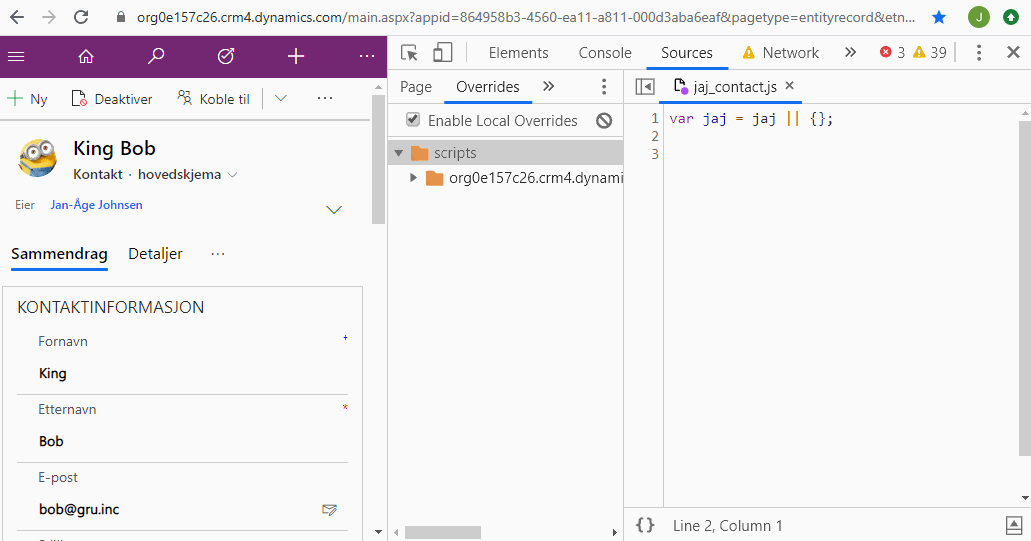The width and height of the screenshot is (1031, 541).
Task: Open the Sources panel tab
Action: 686,53
